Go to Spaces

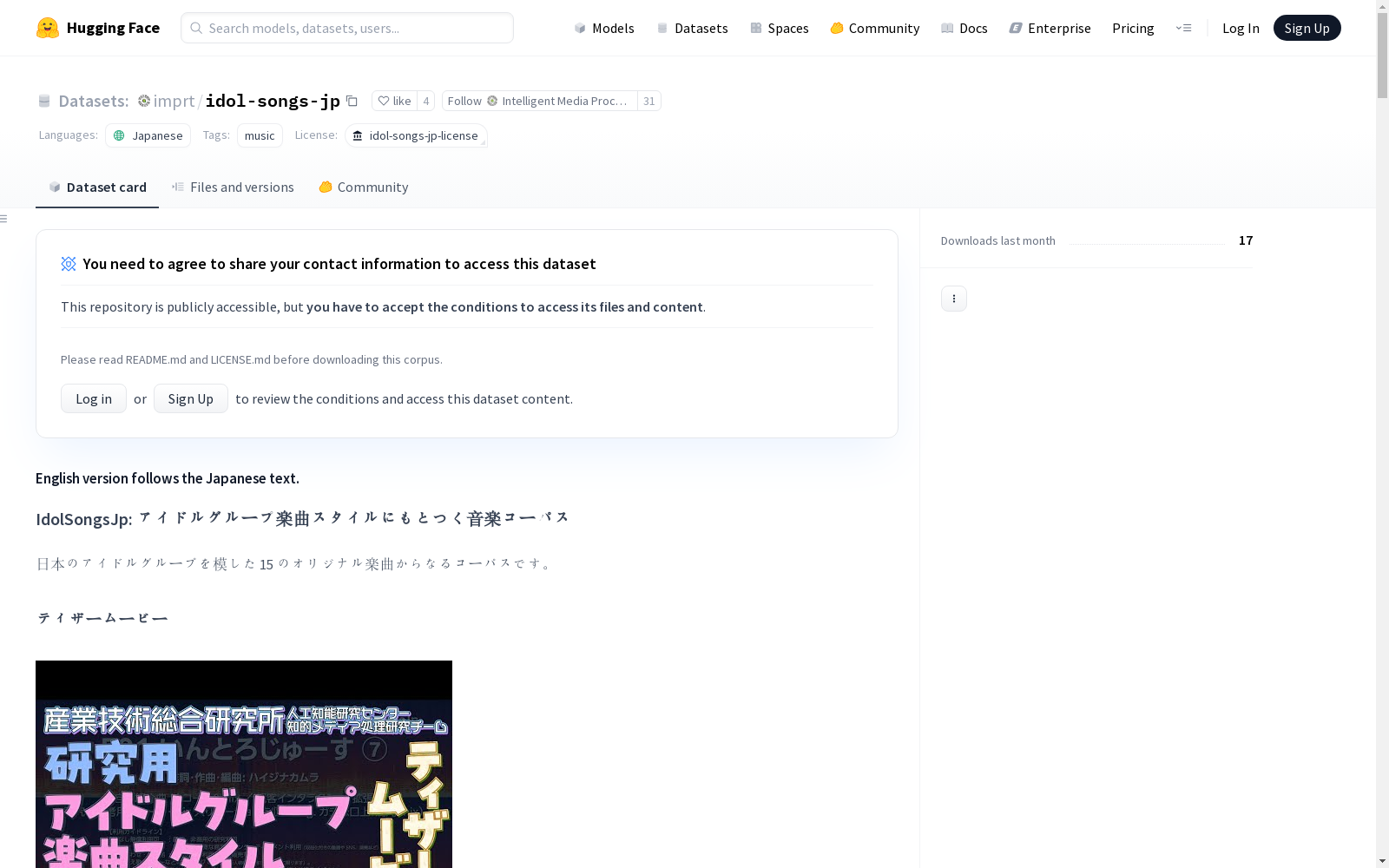click(x=779, y=28)
